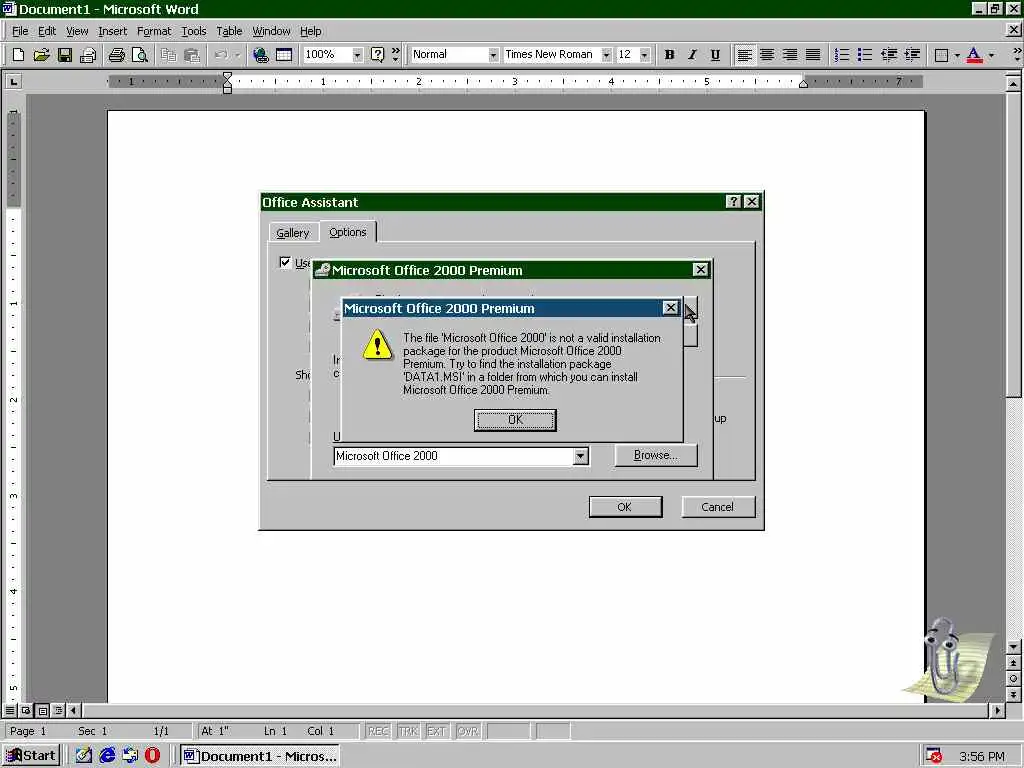
Task: Open the Zoom 100% dropdown
Action: point(357,55)
